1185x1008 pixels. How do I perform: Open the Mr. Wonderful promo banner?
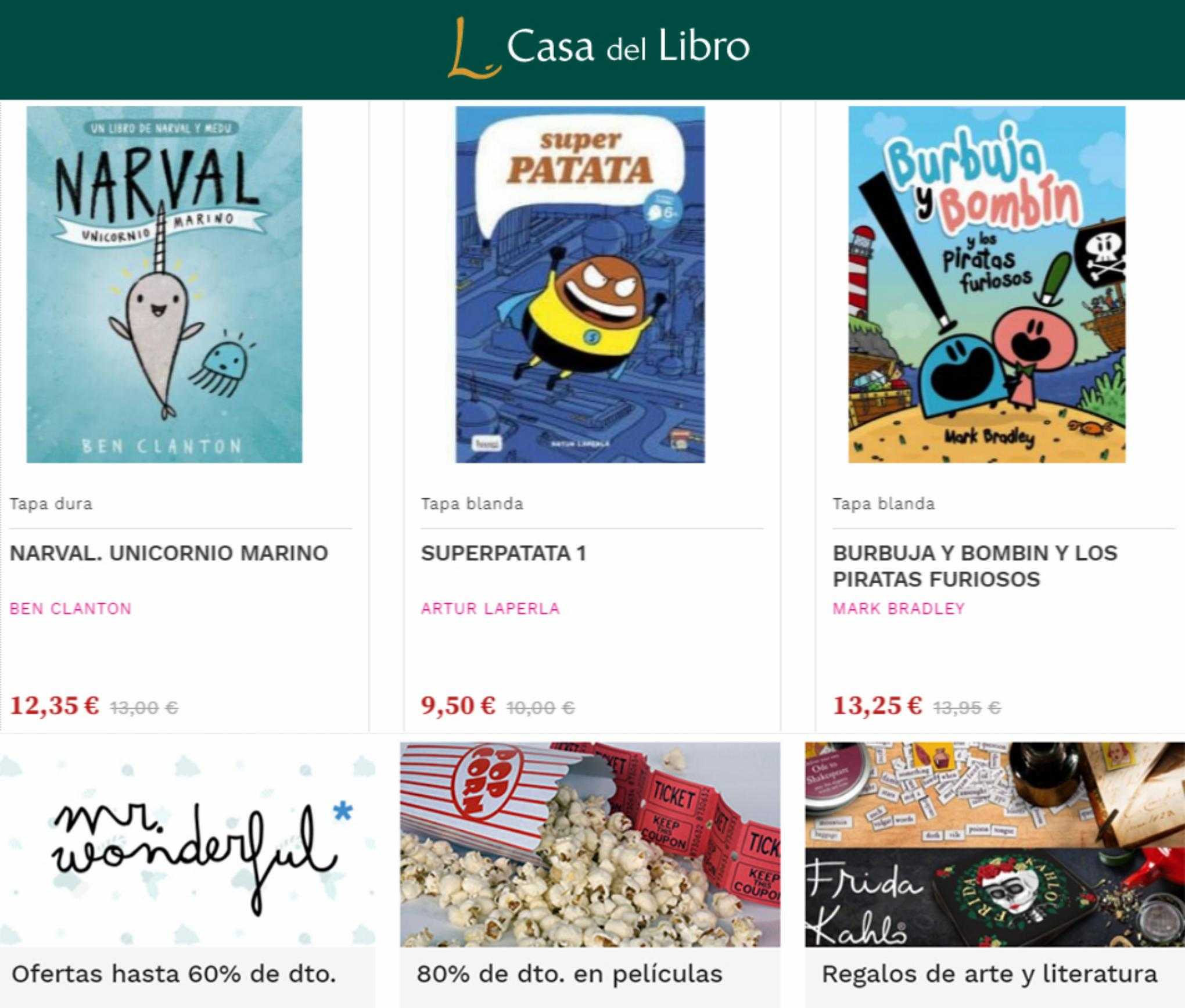pyautogui.click(x=188, y=845)
